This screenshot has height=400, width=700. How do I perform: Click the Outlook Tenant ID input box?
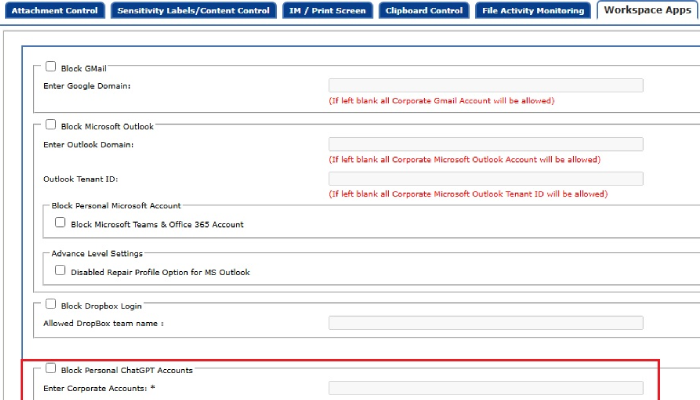coord(485,178)
